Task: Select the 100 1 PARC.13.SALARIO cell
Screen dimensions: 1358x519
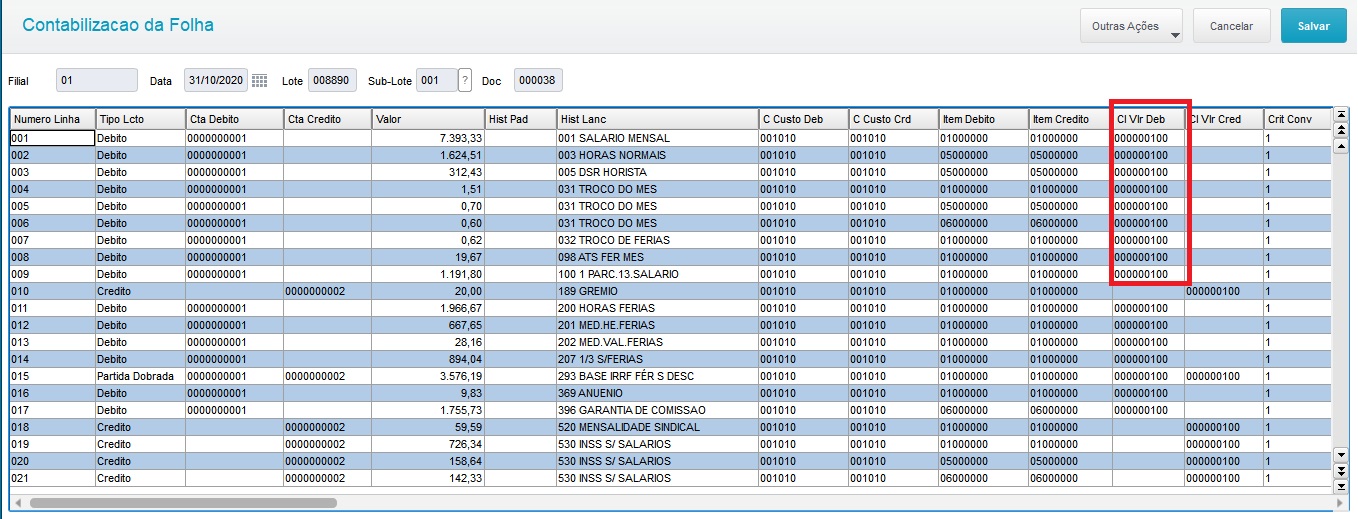Action: pos(657,274)
